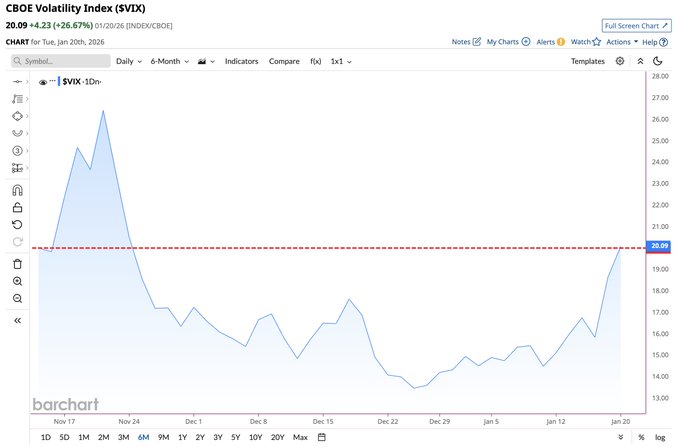Click the $VIX series name label
Screen dimensions: 679x447
click(x=71, y=81)
